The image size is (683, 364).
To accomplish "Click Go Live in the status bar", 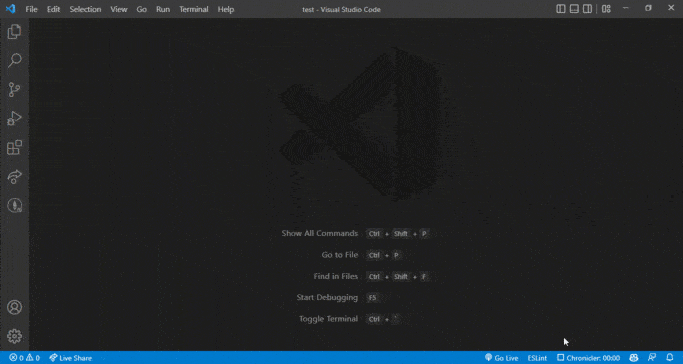I will coord(501,358).
